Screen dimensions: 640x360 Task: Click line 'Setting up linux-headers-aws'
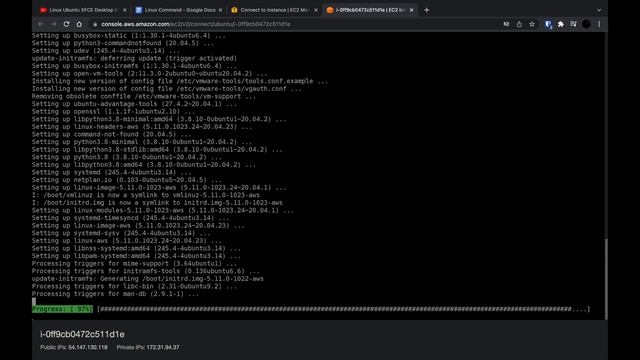click(x=142, y=127)
